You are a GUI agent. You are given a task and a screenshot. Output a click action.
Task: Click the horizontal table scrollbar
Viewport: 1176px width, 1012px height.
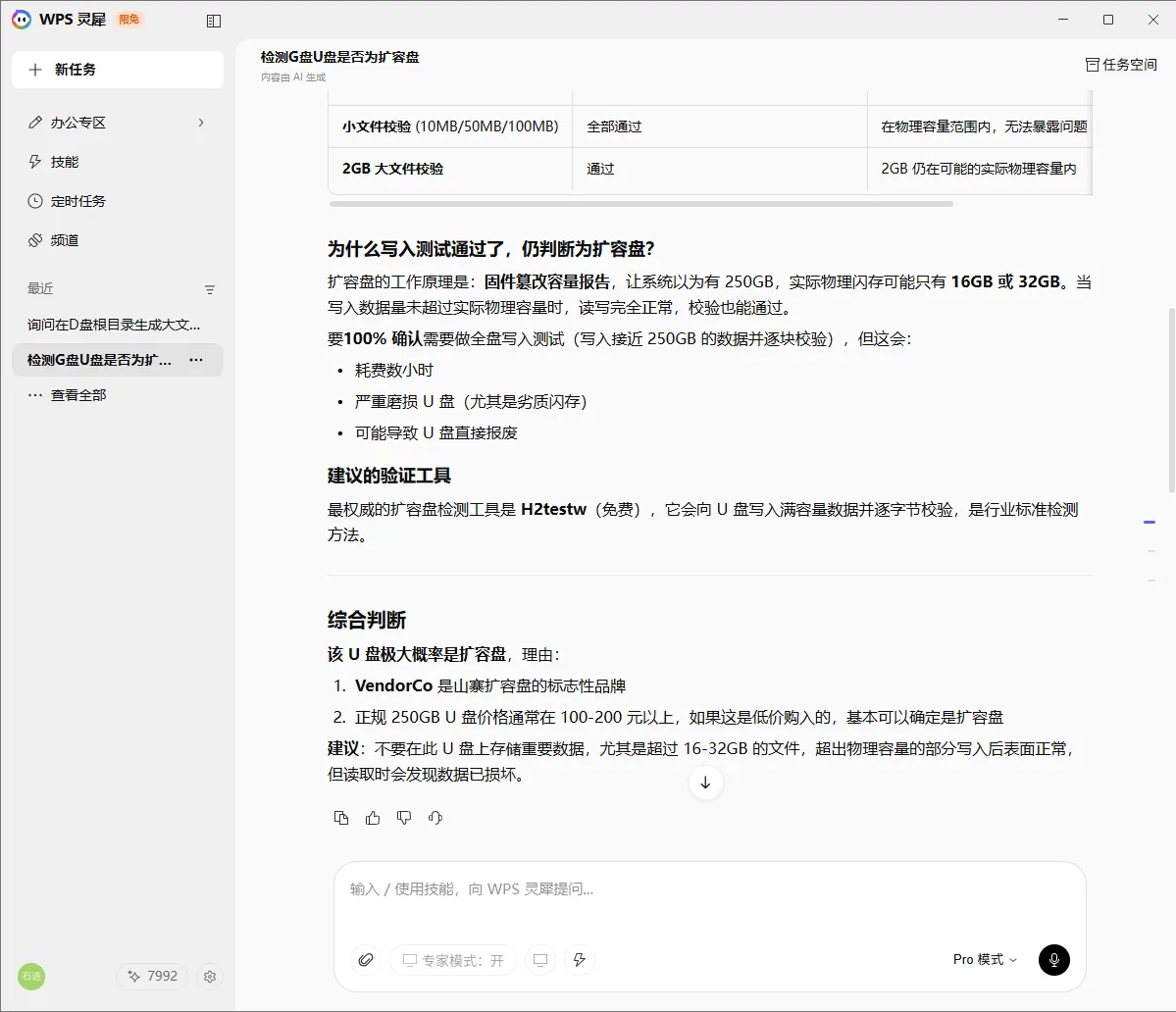(x=641, y=203)
